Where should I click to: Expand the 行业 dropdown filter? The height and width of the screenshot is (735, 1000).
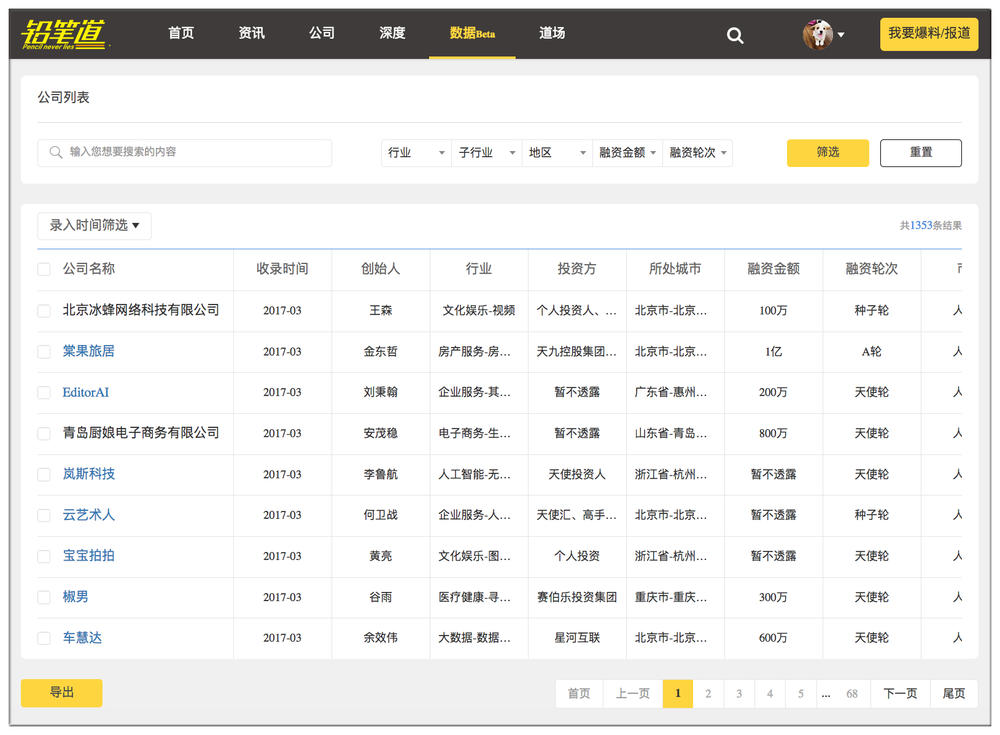(416, 153)
